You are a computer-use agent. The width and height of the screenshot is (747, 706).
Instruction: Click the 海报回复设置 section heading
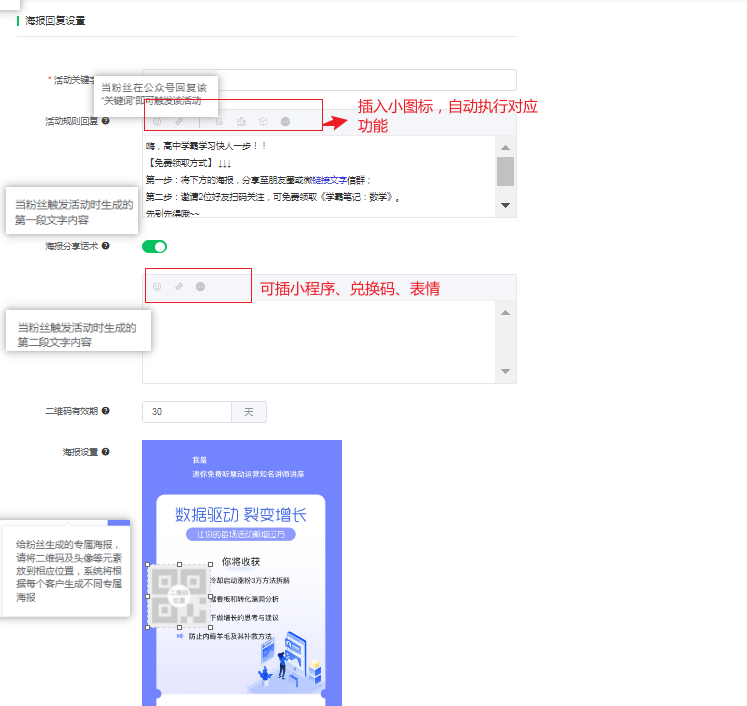[55, 20]
